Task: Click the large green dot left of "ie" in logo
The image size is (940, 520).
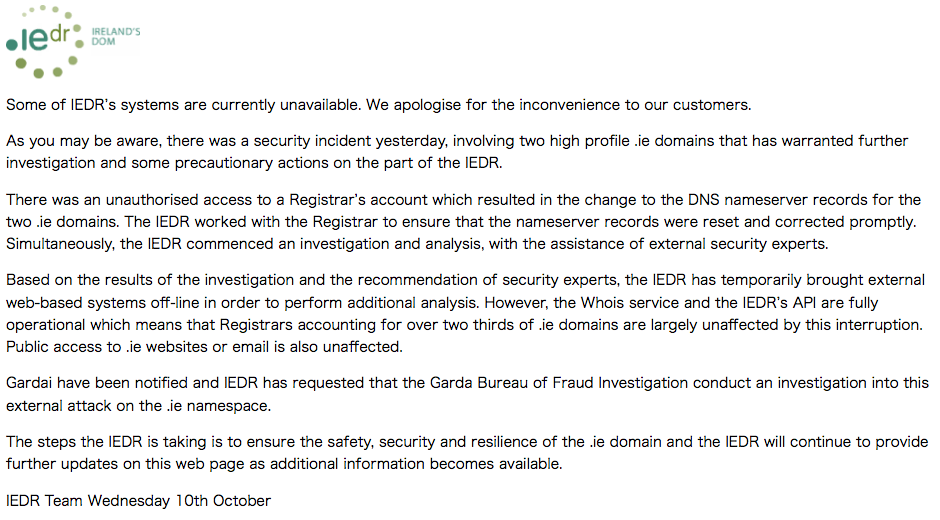Action: tap(11, 44)
